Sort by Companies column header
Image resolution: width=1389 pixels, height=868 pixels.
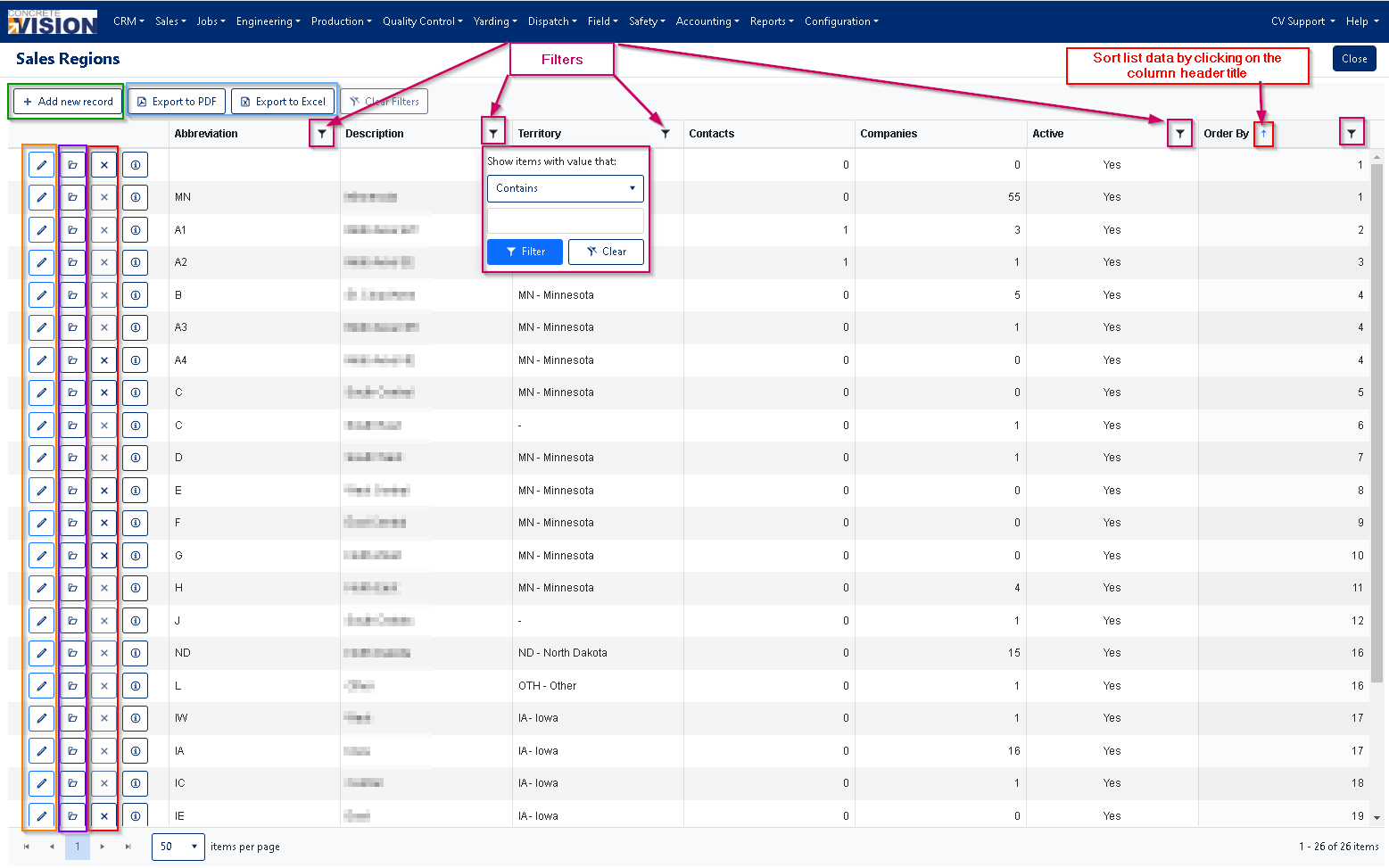(x=889, y=134)
